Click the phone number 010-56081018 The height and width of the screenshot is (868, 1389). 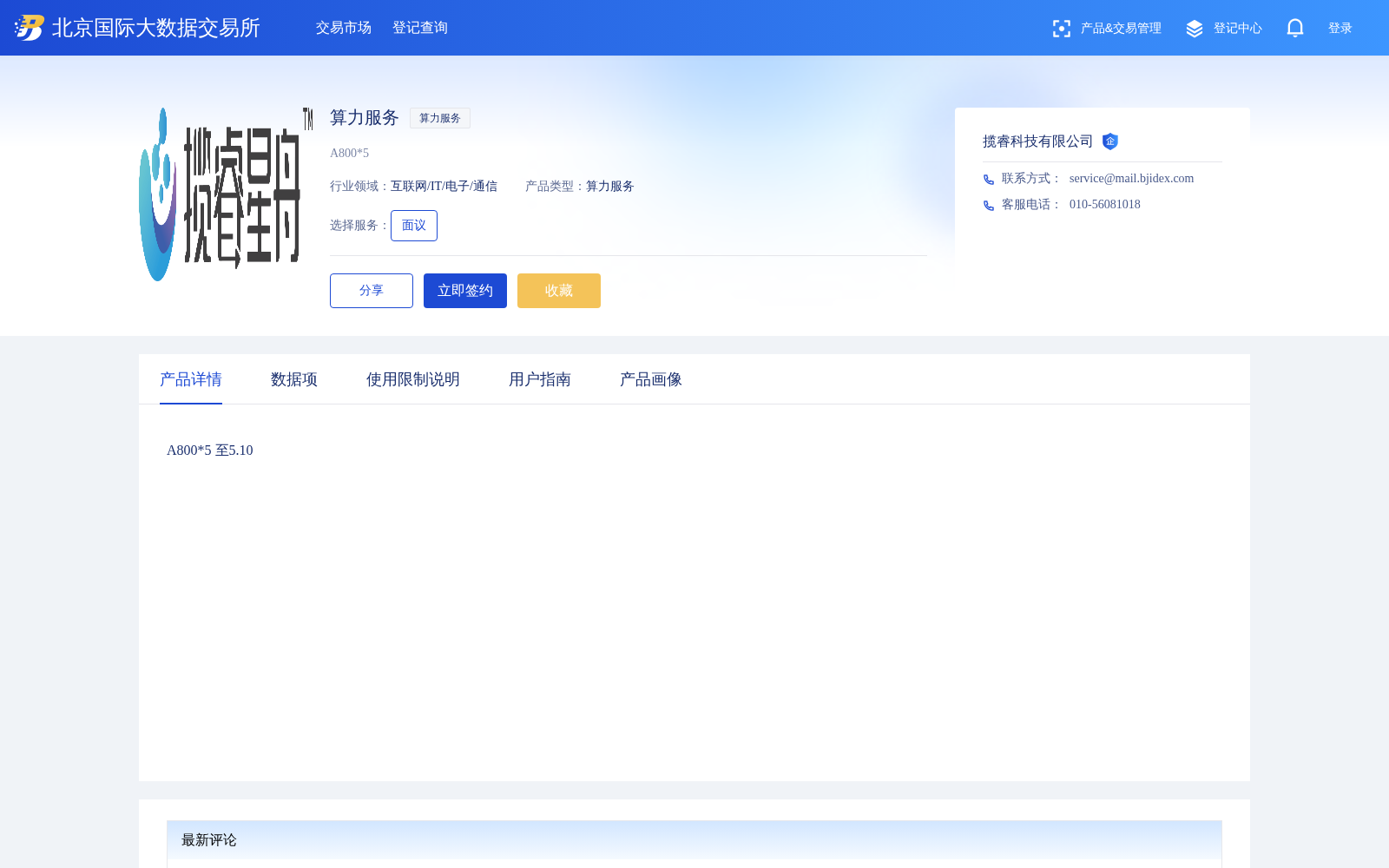(1105, 205)
